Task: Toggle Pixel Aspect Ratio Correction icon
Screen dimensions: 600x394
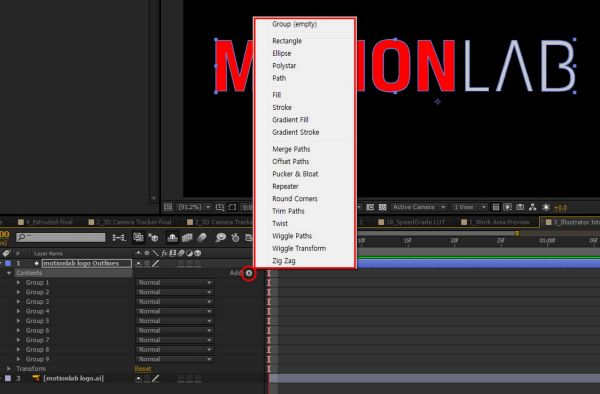Action: coord(496,207)
